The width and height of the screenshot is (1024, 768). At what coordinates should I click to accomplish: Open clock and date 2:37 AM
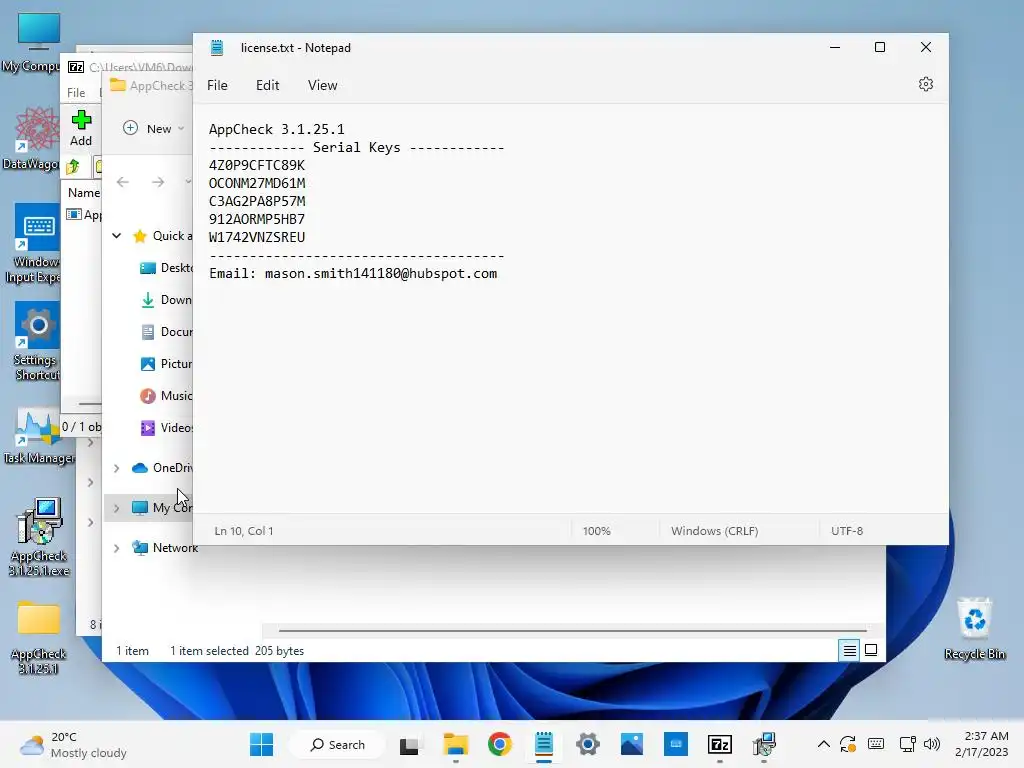pos(982,744)
